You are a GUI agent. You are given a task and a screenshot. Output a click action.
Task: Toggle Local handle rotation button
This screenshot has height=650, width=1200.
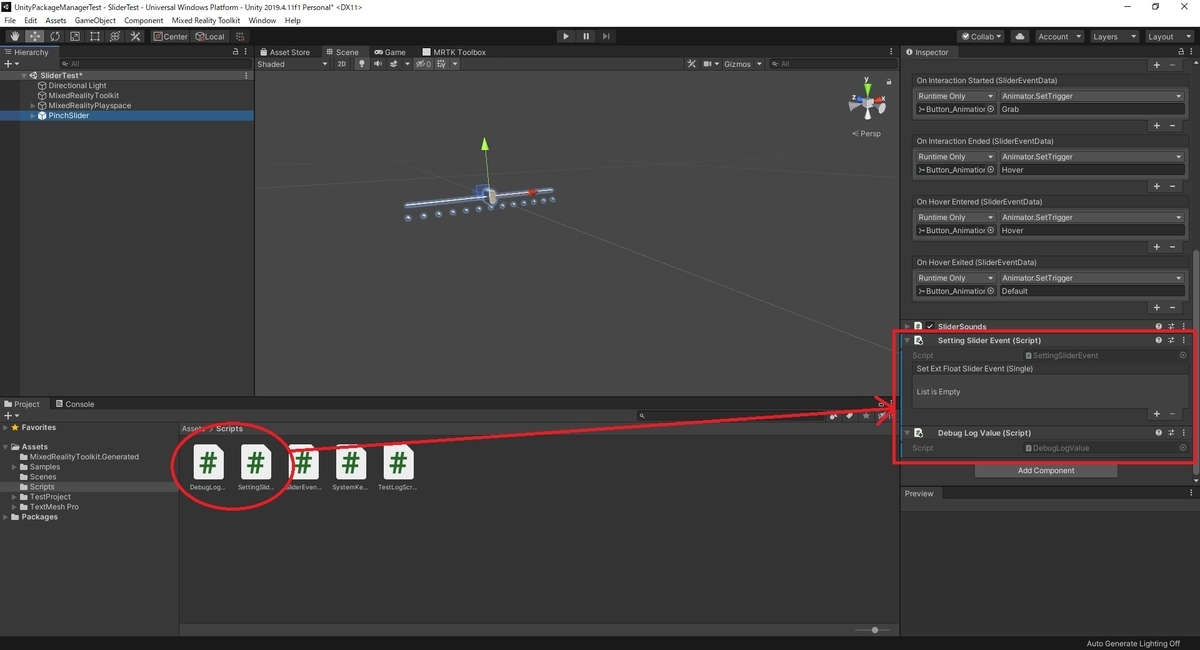(210, 36)
